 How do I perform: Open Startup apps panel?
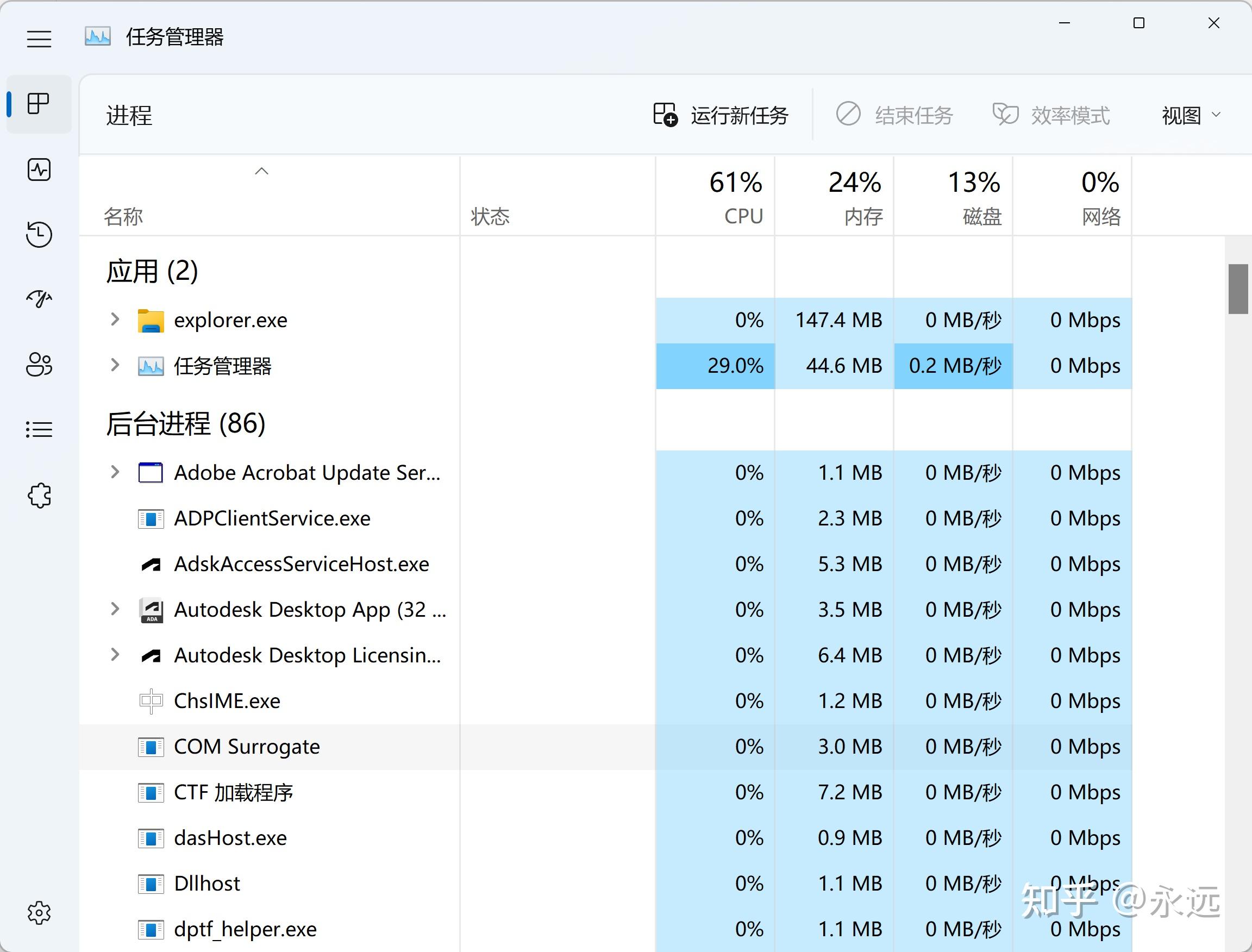point(39,296)
